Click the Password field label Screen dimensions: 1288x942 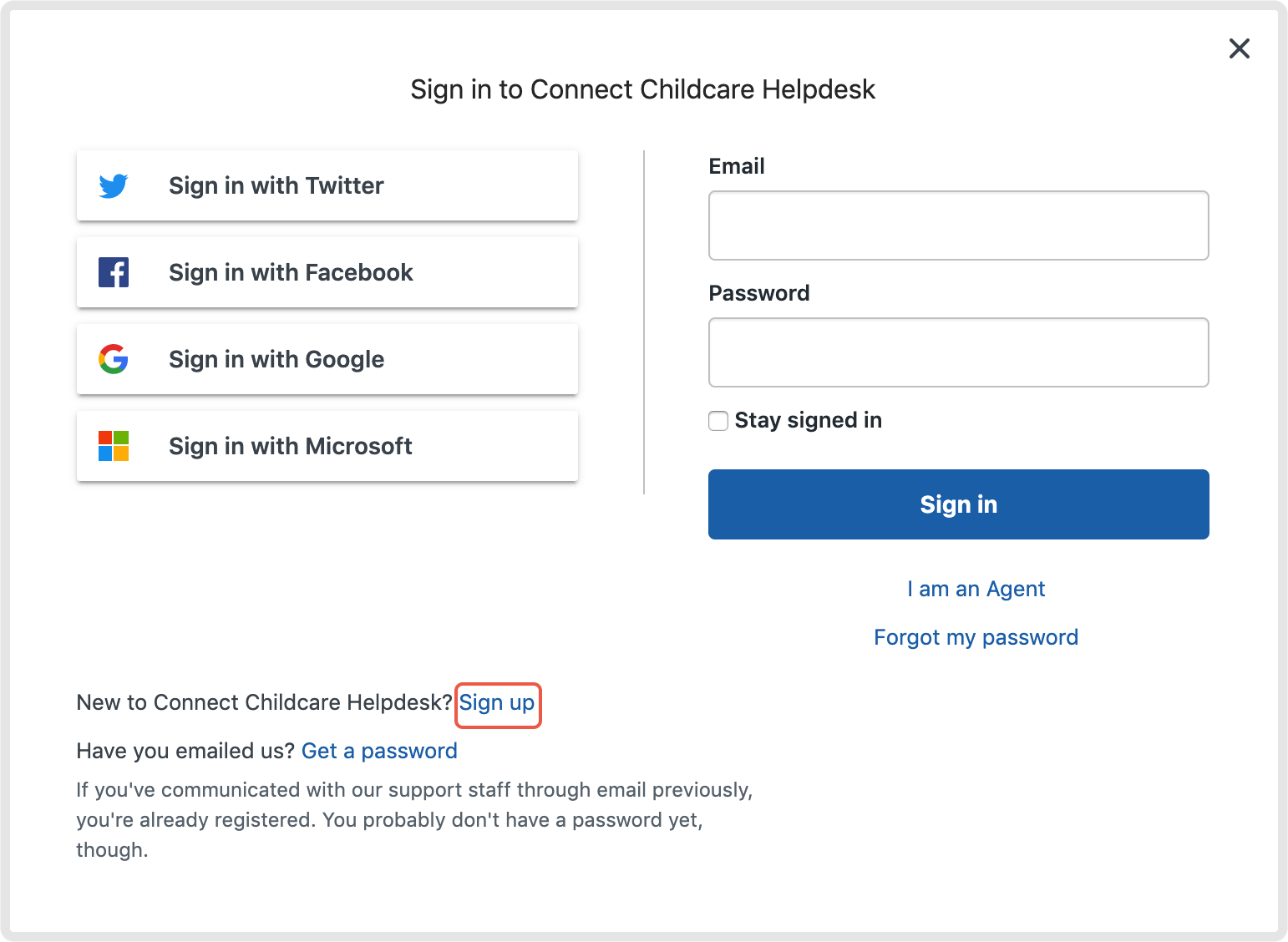pyautogui.click(x=758, y=293)
